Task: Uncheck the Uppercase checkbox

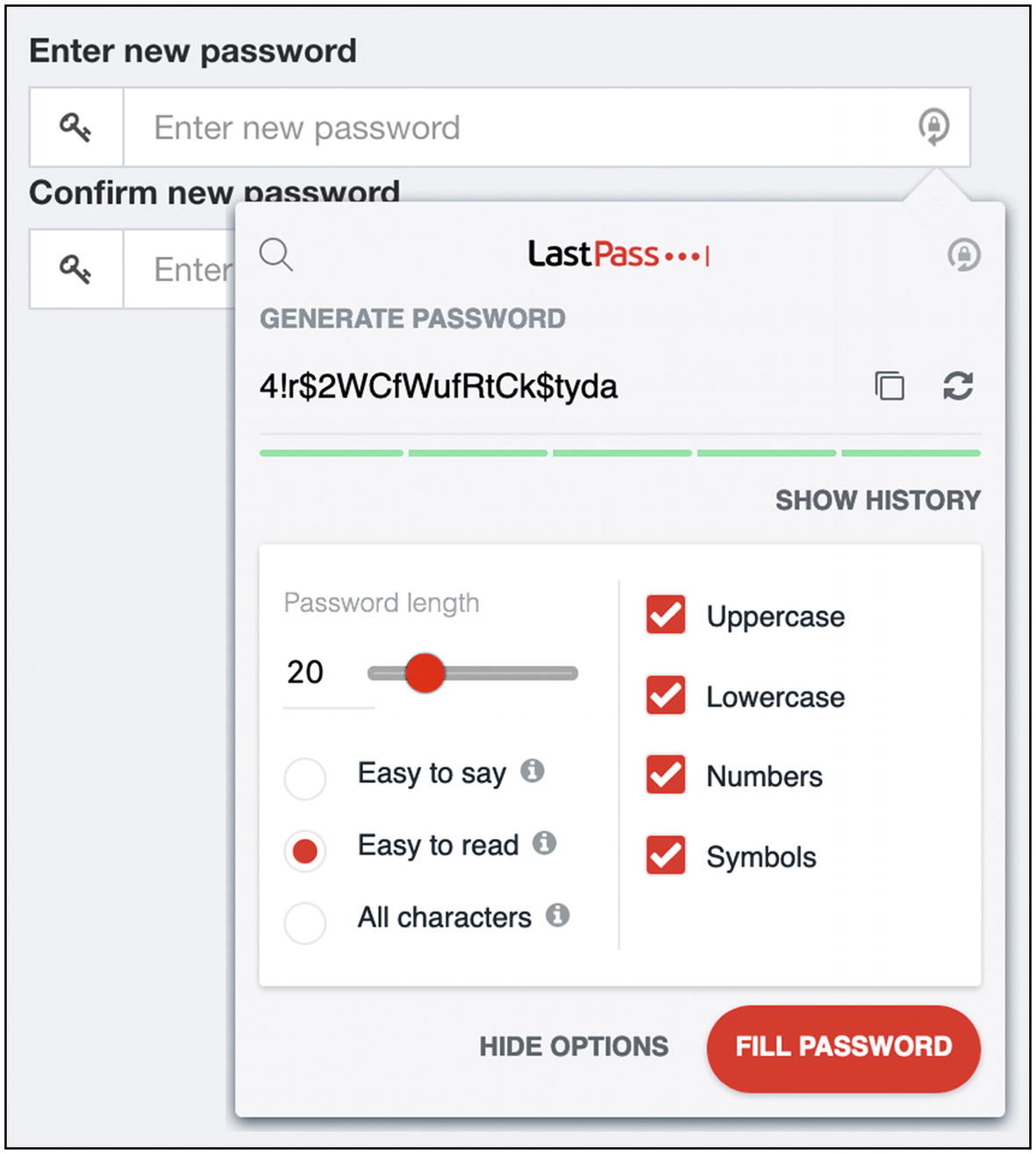Action: tap(666, 615)
